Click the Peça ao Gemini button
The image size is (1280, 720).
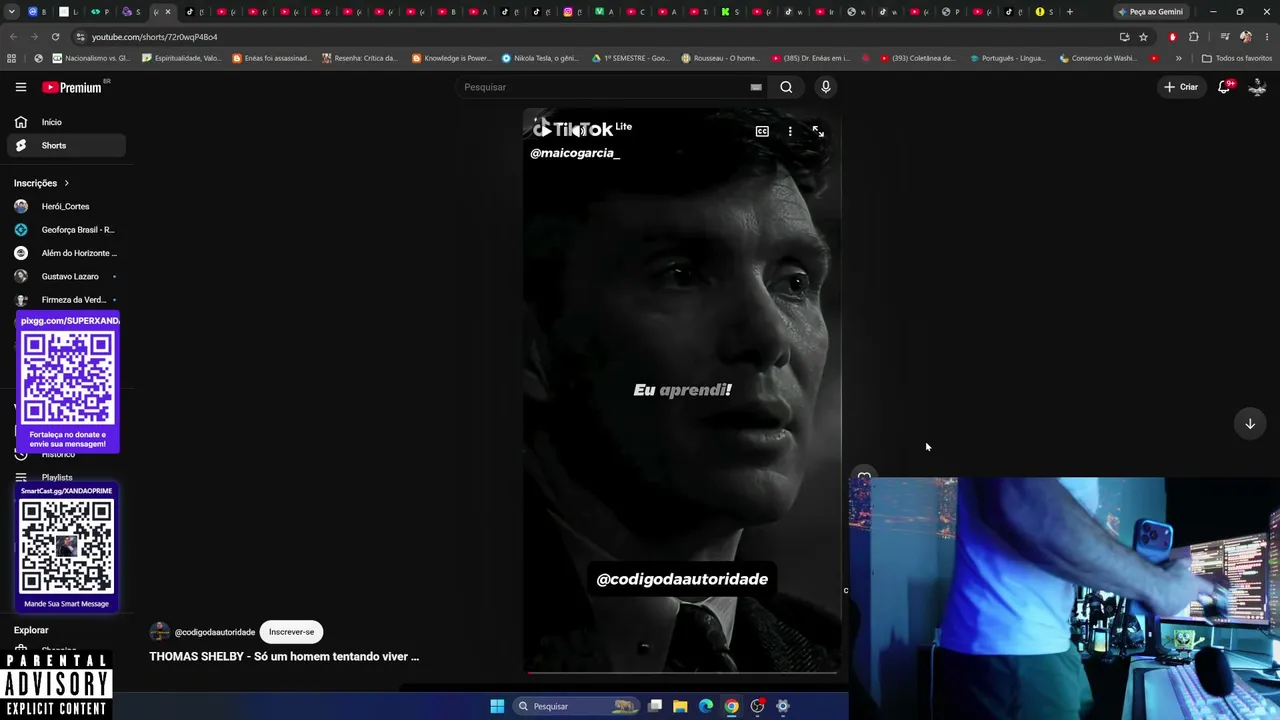coord(1150,12)
